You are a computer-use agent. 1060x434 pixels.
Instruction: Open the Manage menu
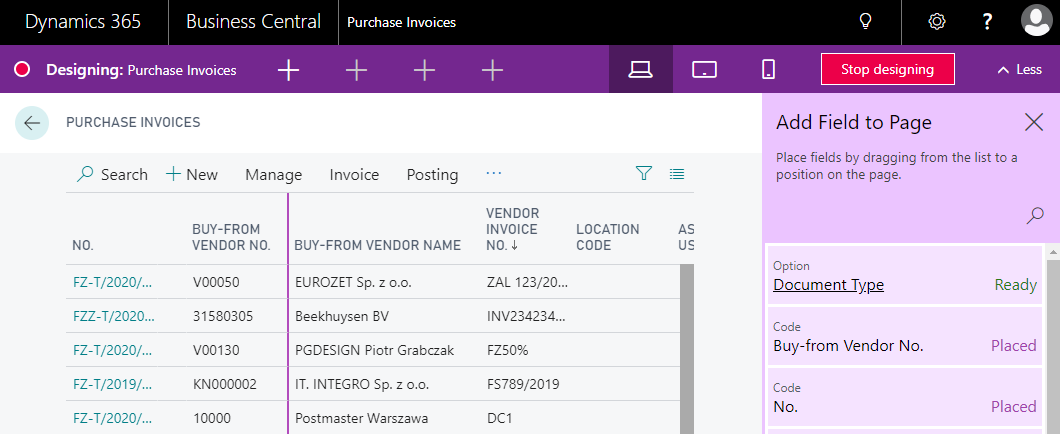click(274, 174)
